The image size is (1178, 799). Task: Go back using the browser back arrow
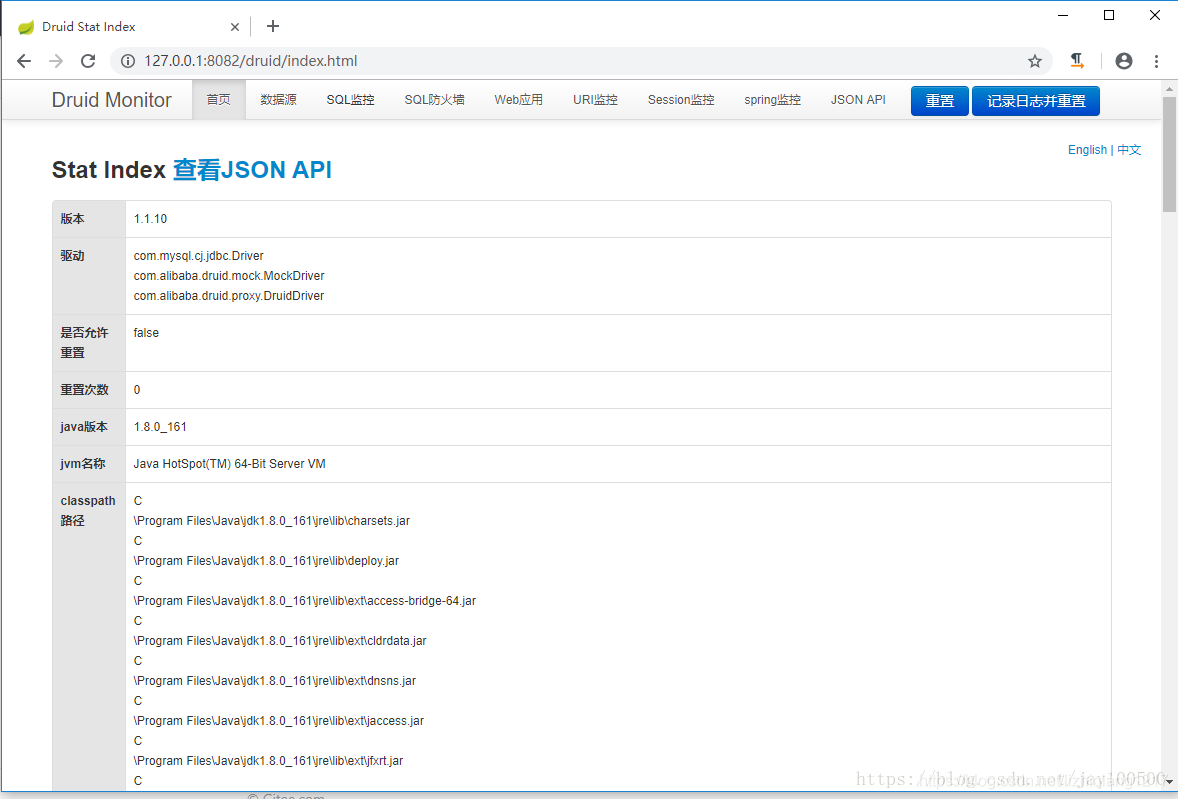tap(24, 61)
